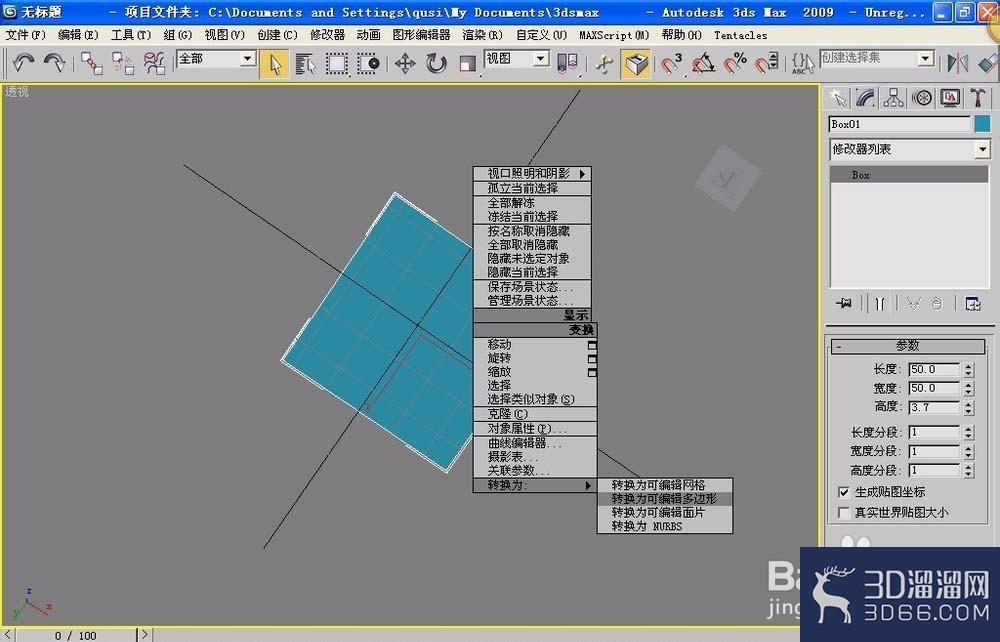Click Select and Manipulate icon
This screenshot has width=1000, height=642.
604,64
